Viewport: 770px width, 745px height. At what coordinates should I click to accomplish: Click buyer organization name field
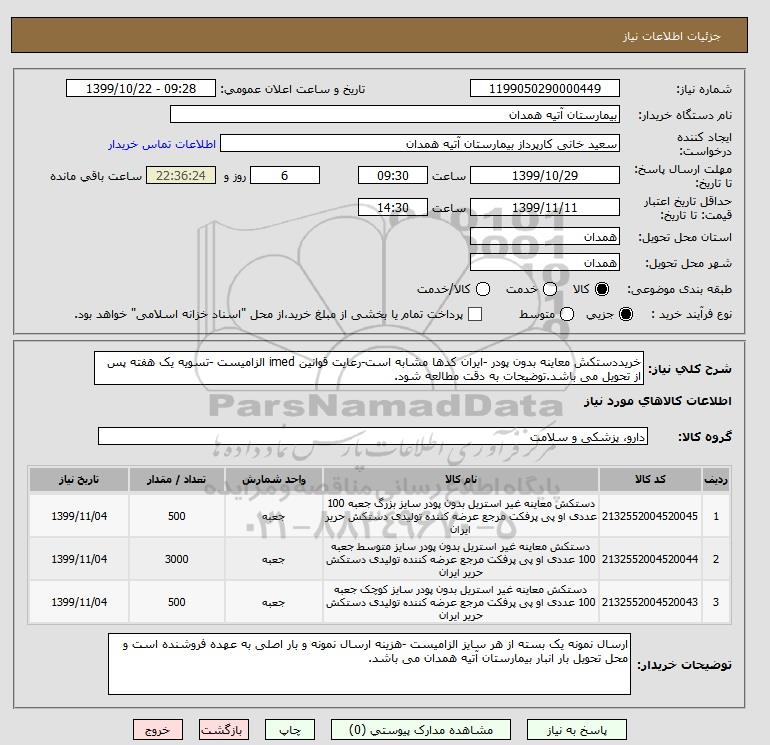point(395,114)
